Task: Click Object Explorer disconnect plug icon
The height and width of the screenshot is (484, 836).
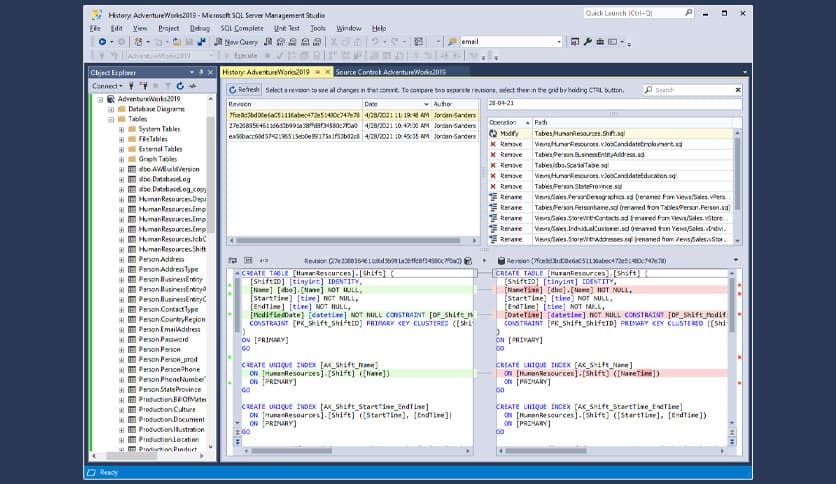Action: (x=143, y=86)
